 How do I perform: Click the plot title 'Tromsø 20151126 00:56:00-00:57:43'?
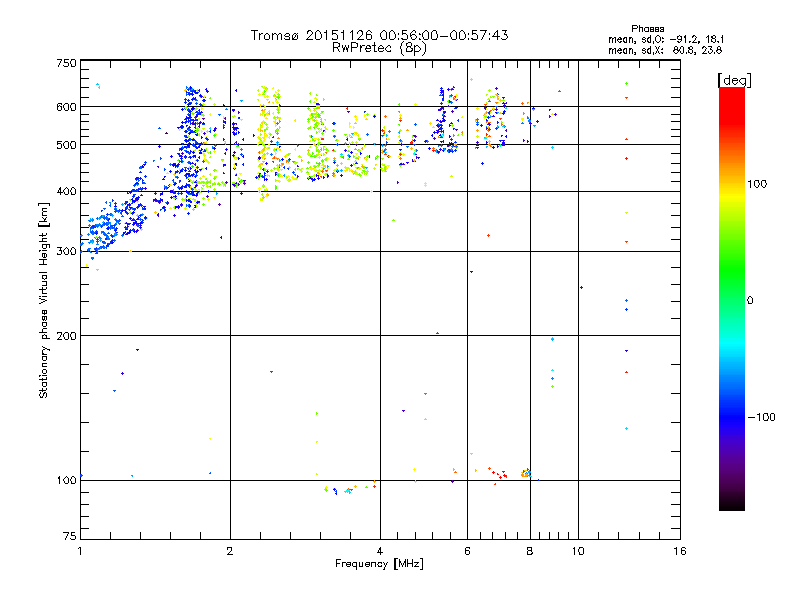tap(379, 35)
